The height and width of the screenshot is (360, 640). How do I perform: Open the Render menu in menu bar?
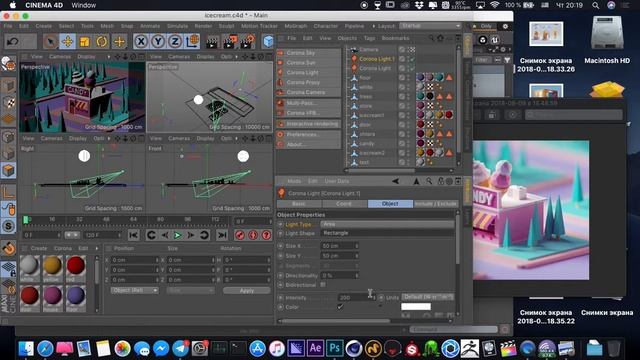[203, 26]
